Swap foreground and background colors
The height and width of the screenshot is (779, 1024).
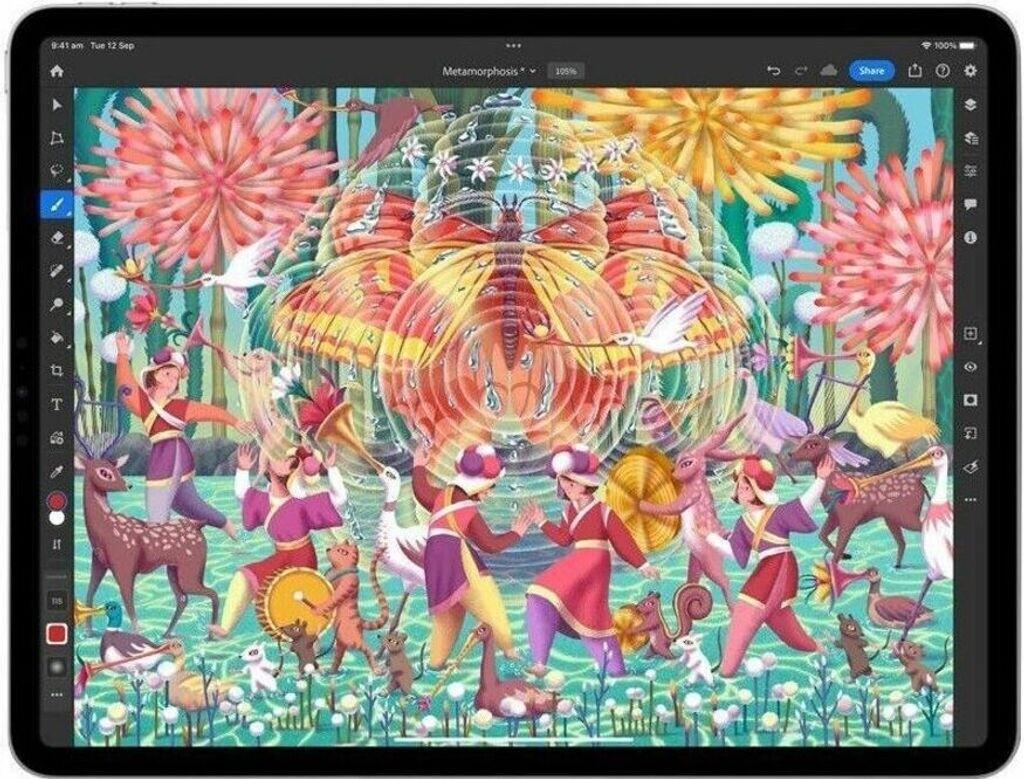(x=57, y=544)
